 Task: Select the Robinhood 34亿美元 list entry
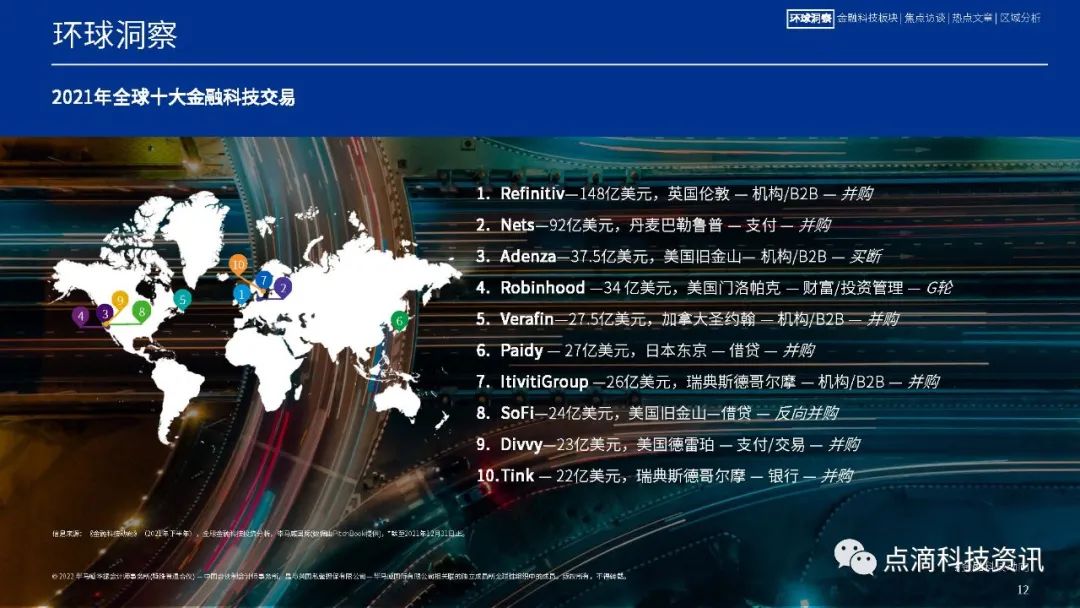coord(714,288)
